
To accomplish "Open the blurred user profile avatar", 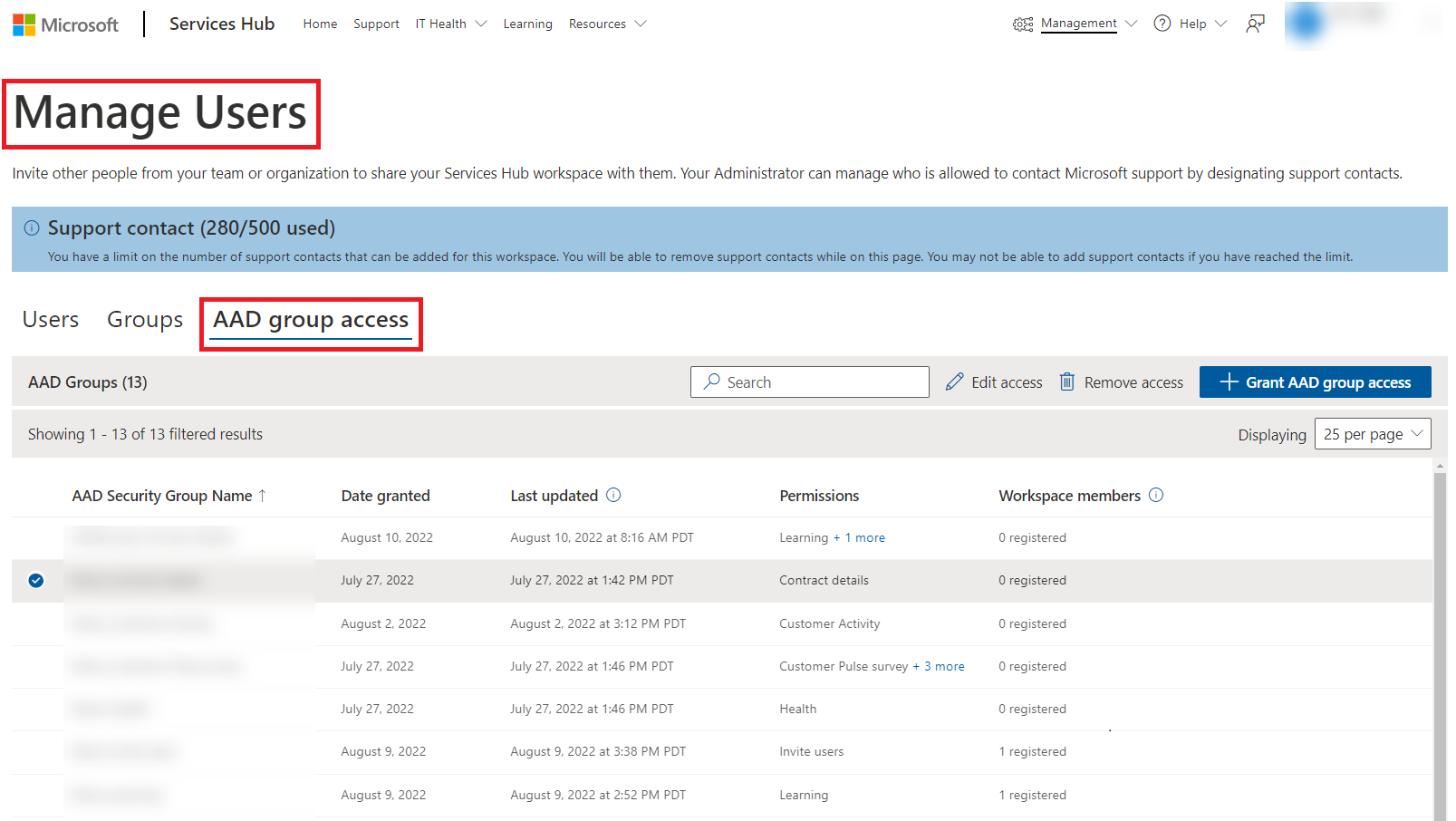I will 1306,23.
